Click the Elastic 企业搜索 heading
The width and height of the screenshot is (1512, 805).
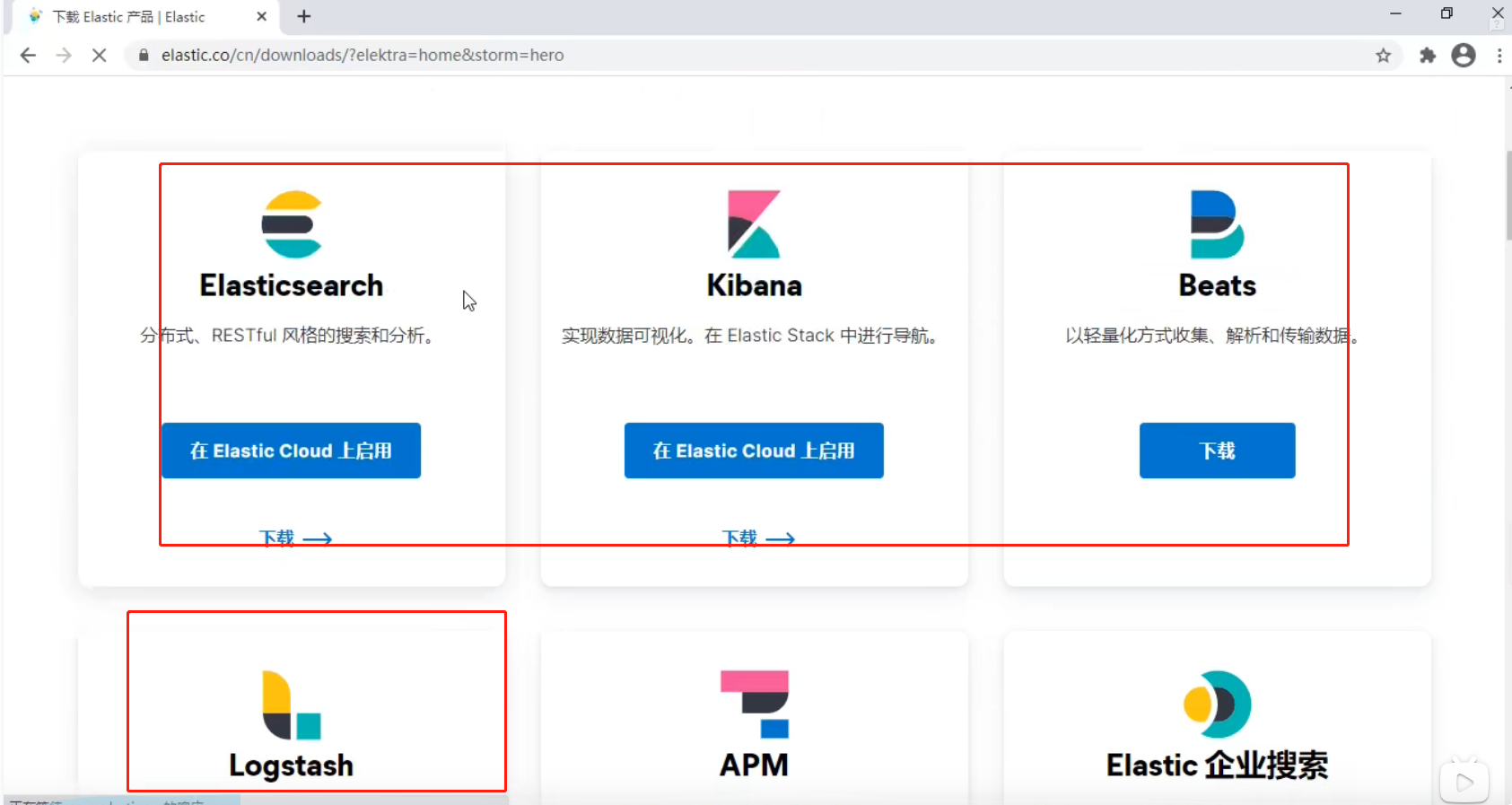click(1217, 766)
